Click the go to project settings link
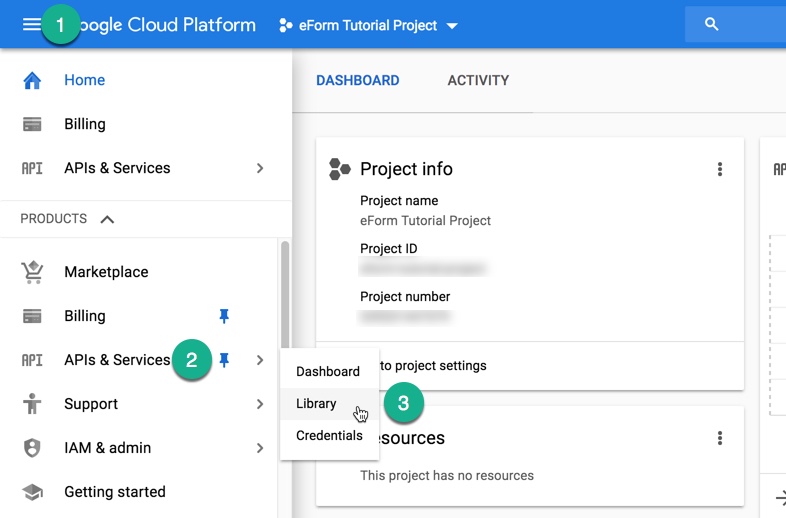 pyautogui.click(x=433, y=366)
